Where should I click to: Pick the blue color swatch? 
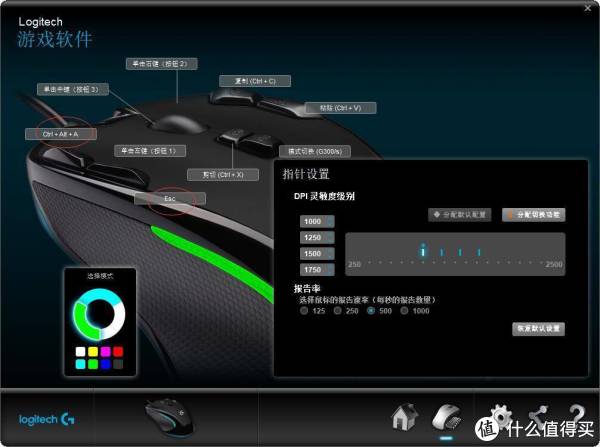point(106,364)
